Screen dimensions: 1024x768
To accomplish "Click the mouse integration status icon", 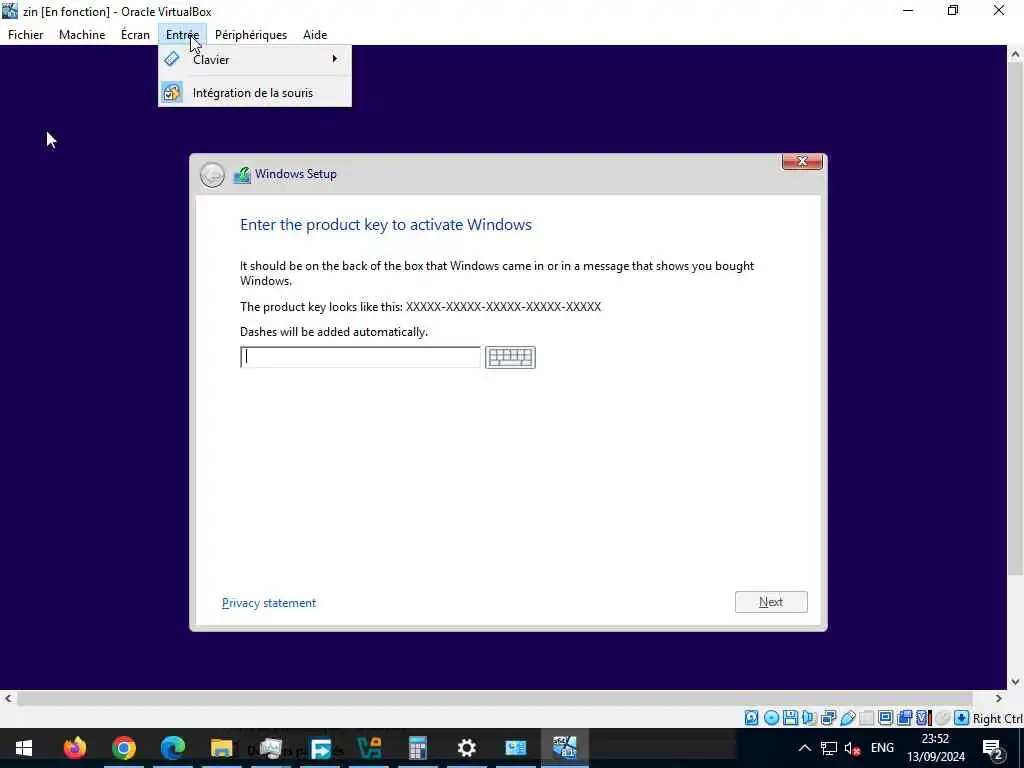I will [942, 718].
